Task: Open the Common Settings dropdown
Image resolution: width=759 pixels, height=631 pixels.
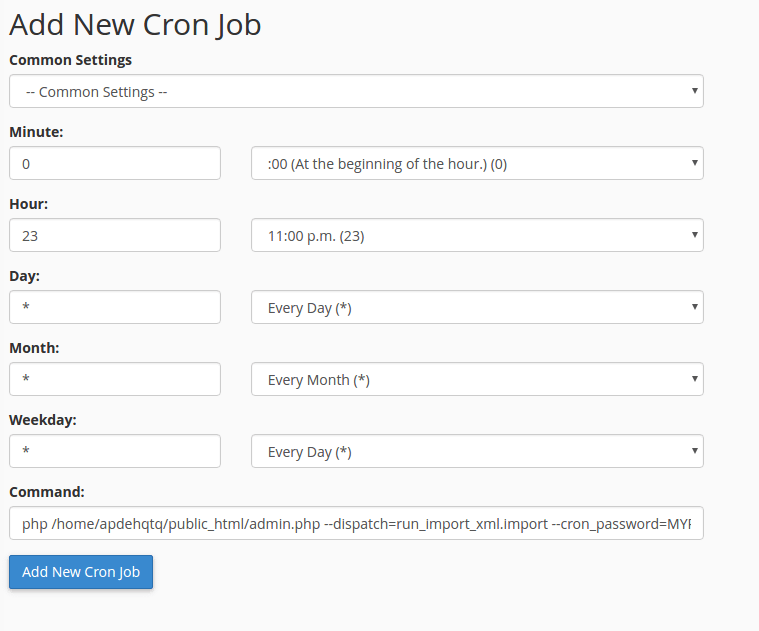Action: [x=356, y=91]
